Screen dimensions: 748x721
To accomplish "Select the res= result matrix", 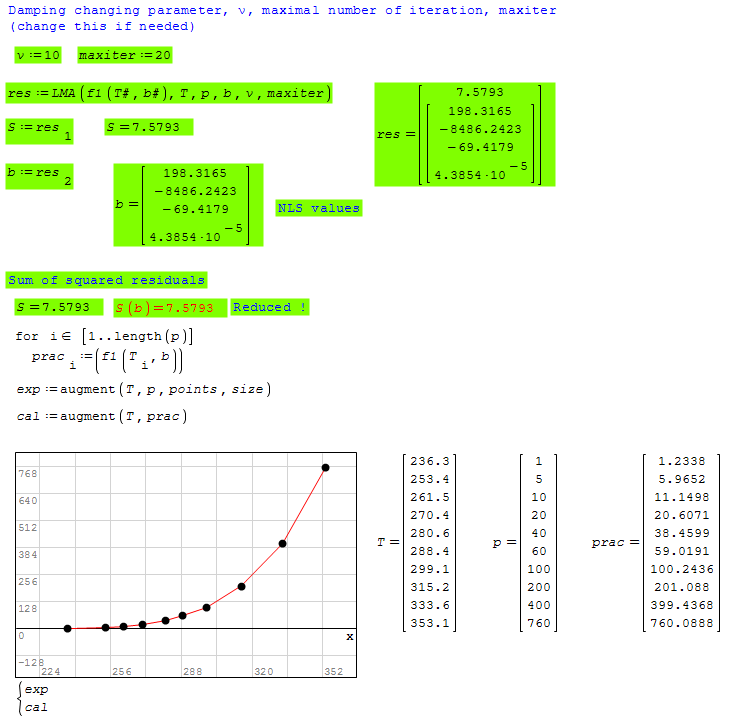I will click(464, 134).
